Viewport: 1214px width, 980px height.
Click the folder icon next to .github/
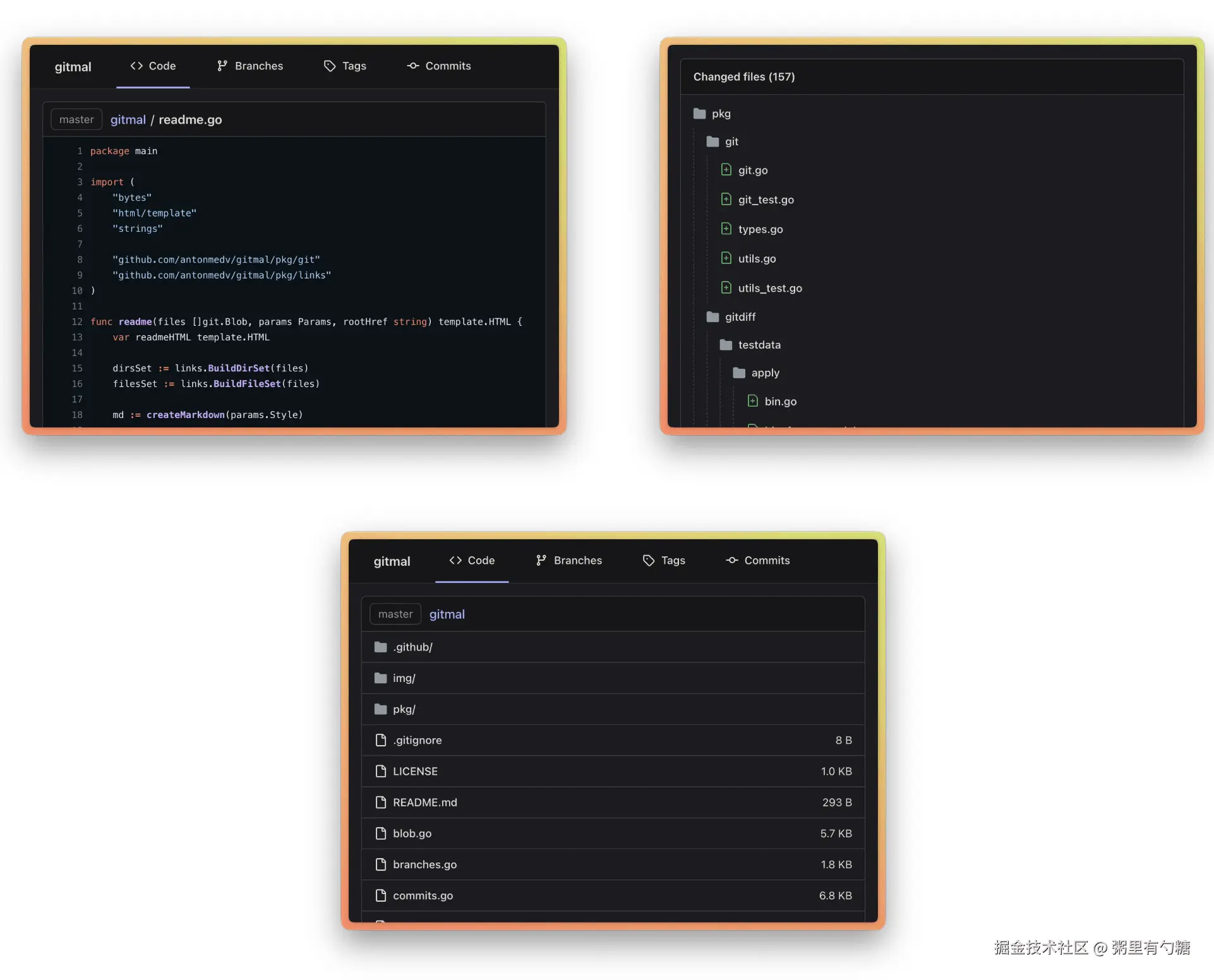click(x=380, y=647)
